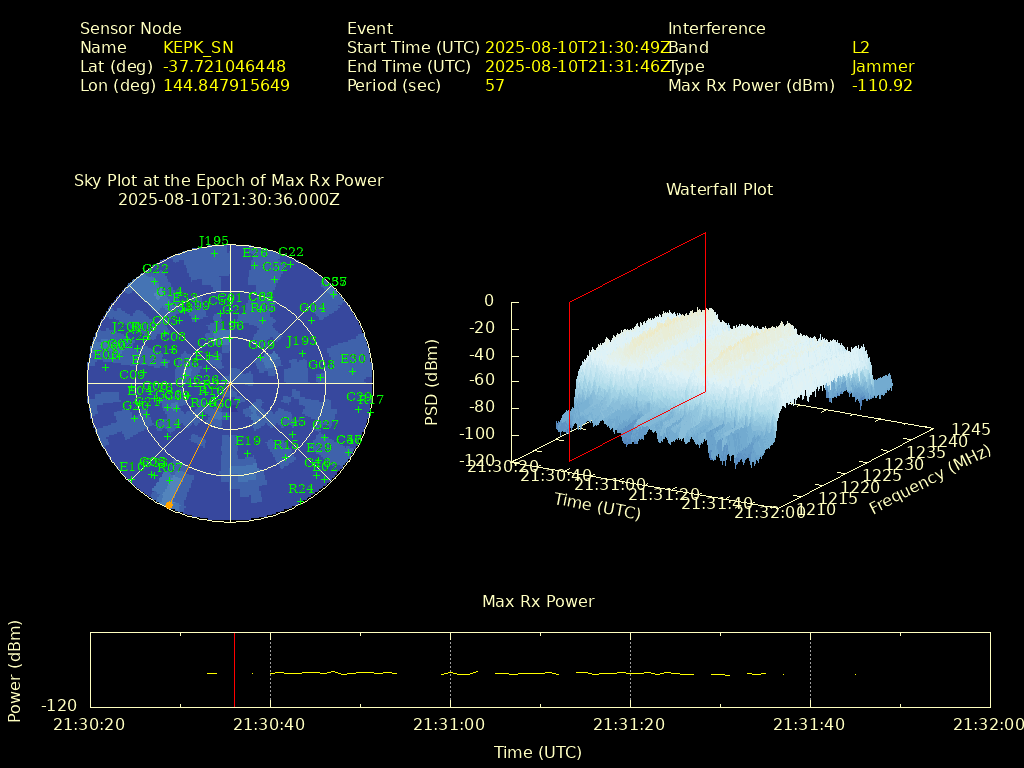Screen dimensions: 1024x768
Task: Click the J195 satellite marker in sky plot
Action: pos(214,252)
